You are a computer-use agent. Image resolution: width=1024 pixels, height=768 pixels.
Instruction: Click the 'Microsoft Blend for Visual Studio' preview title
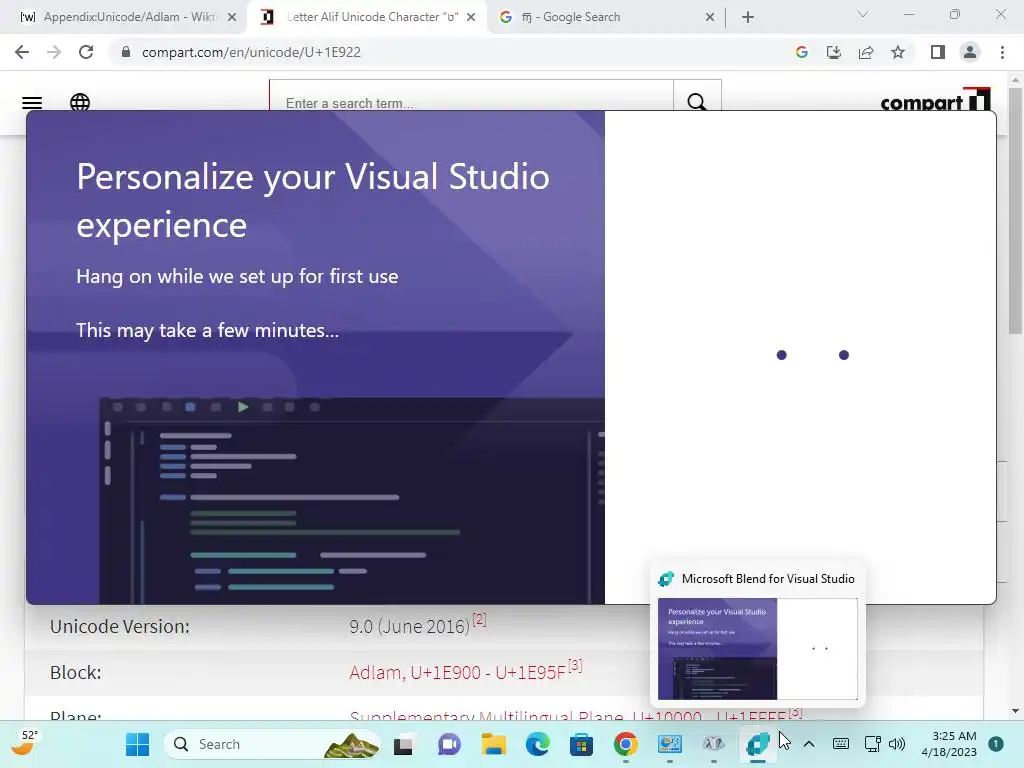coord(768,579)
